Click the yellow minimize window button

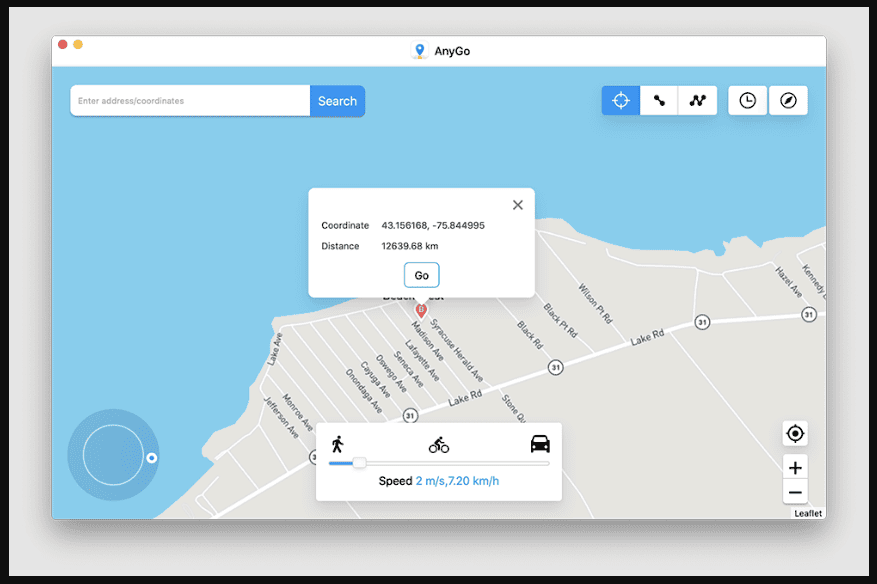point(78,44)
